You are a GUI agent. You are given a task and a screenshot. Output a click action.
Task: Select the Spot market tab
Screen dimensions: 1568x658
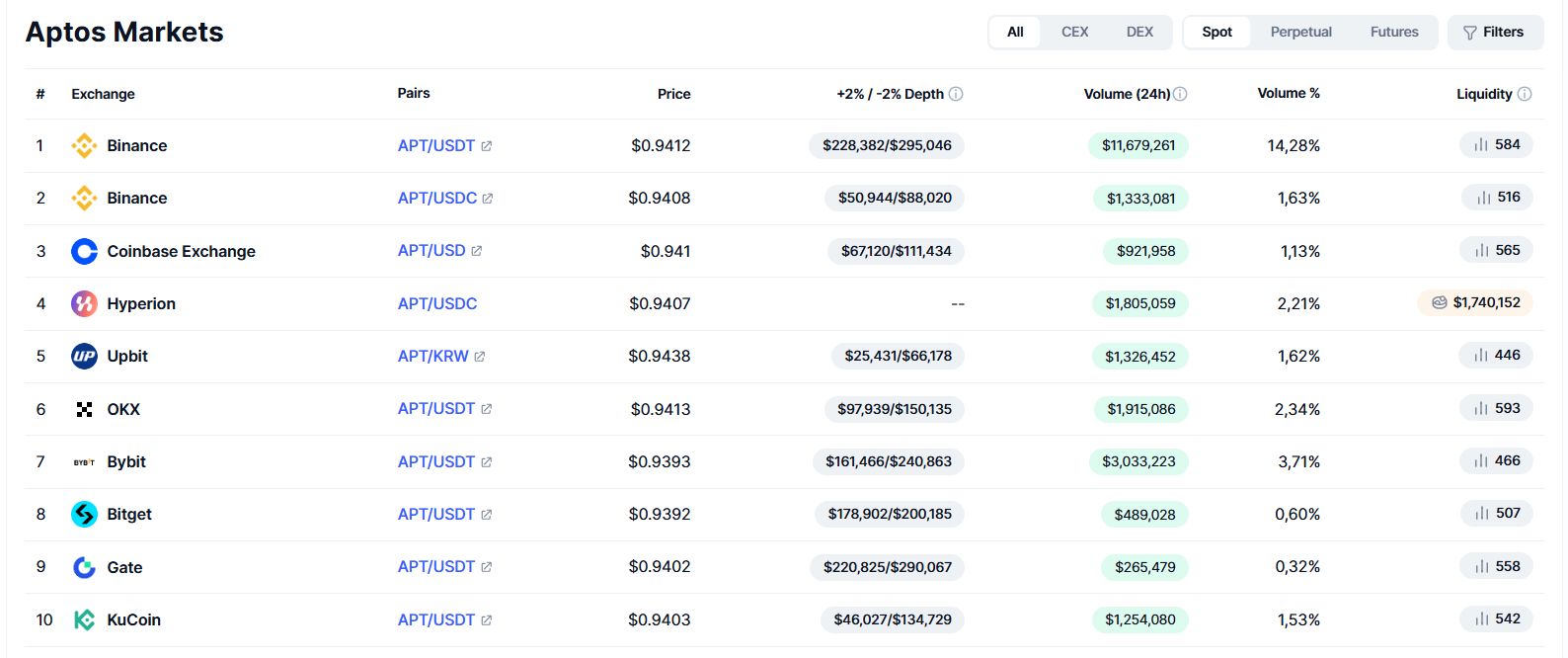1216,32
